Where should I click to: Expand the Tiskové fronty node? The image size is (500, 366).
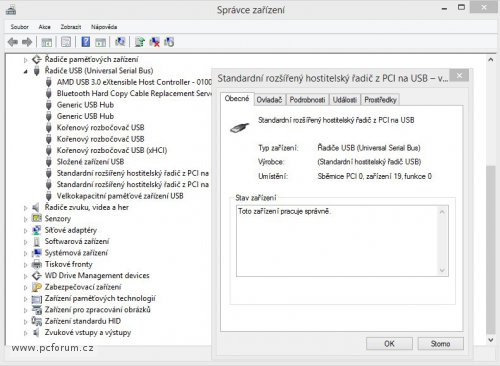[x=26, y=265]
